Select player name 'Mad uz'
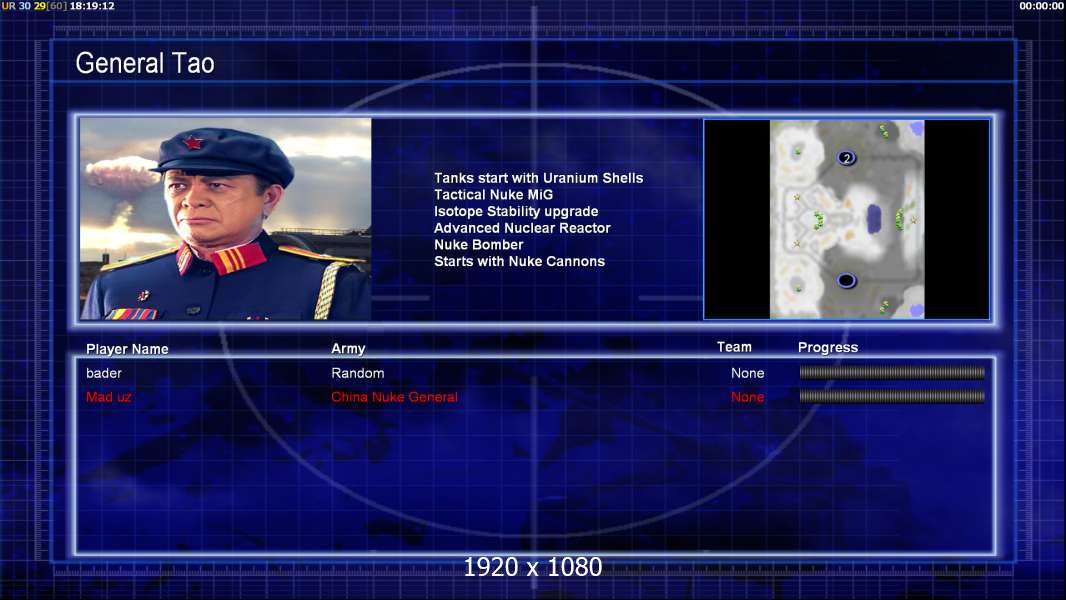Image resolution: width=1066 pixels, height=600 pixels. tap(108, 397)
